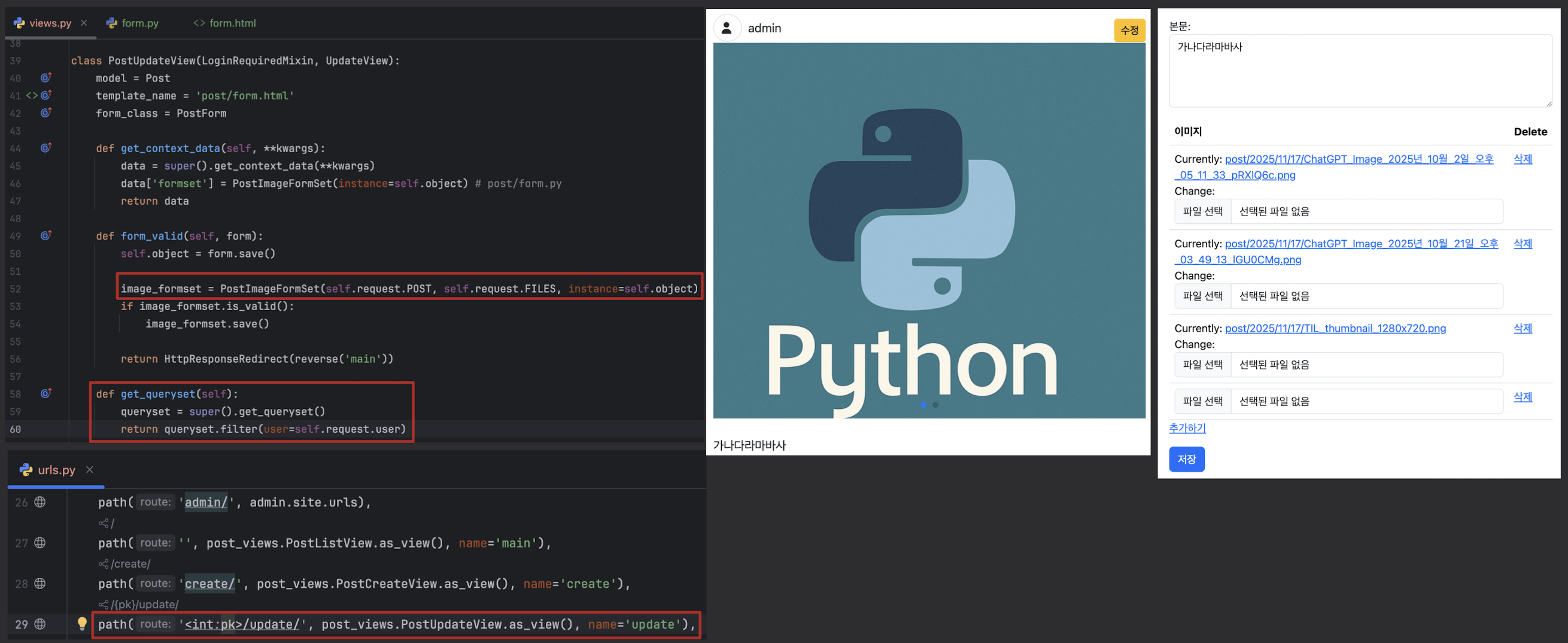
Task: Click 삭제 in the empty last image row
Action: tap(1523, 397)
